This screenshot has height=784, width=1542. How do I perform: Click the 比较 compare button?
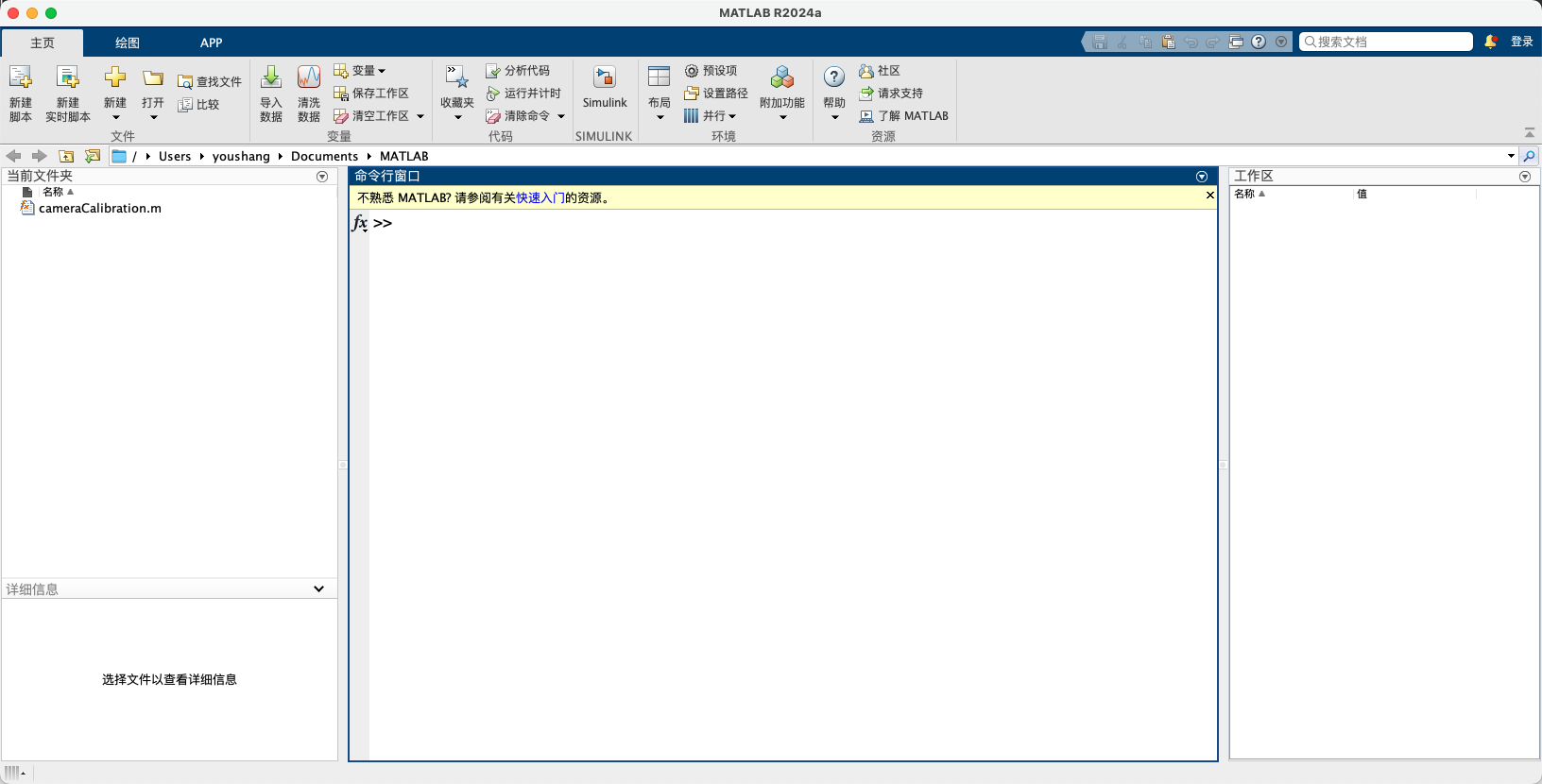click(198, 105)
